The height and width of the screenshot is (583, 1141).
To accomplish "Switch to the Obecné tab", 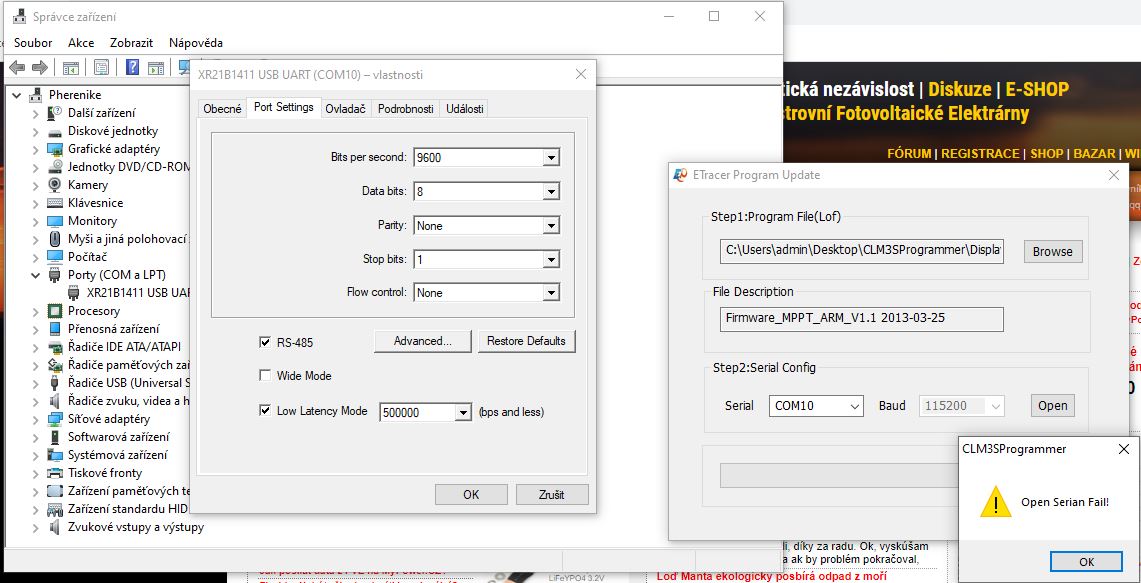I will pyautogui.click(x=222, y=108).
